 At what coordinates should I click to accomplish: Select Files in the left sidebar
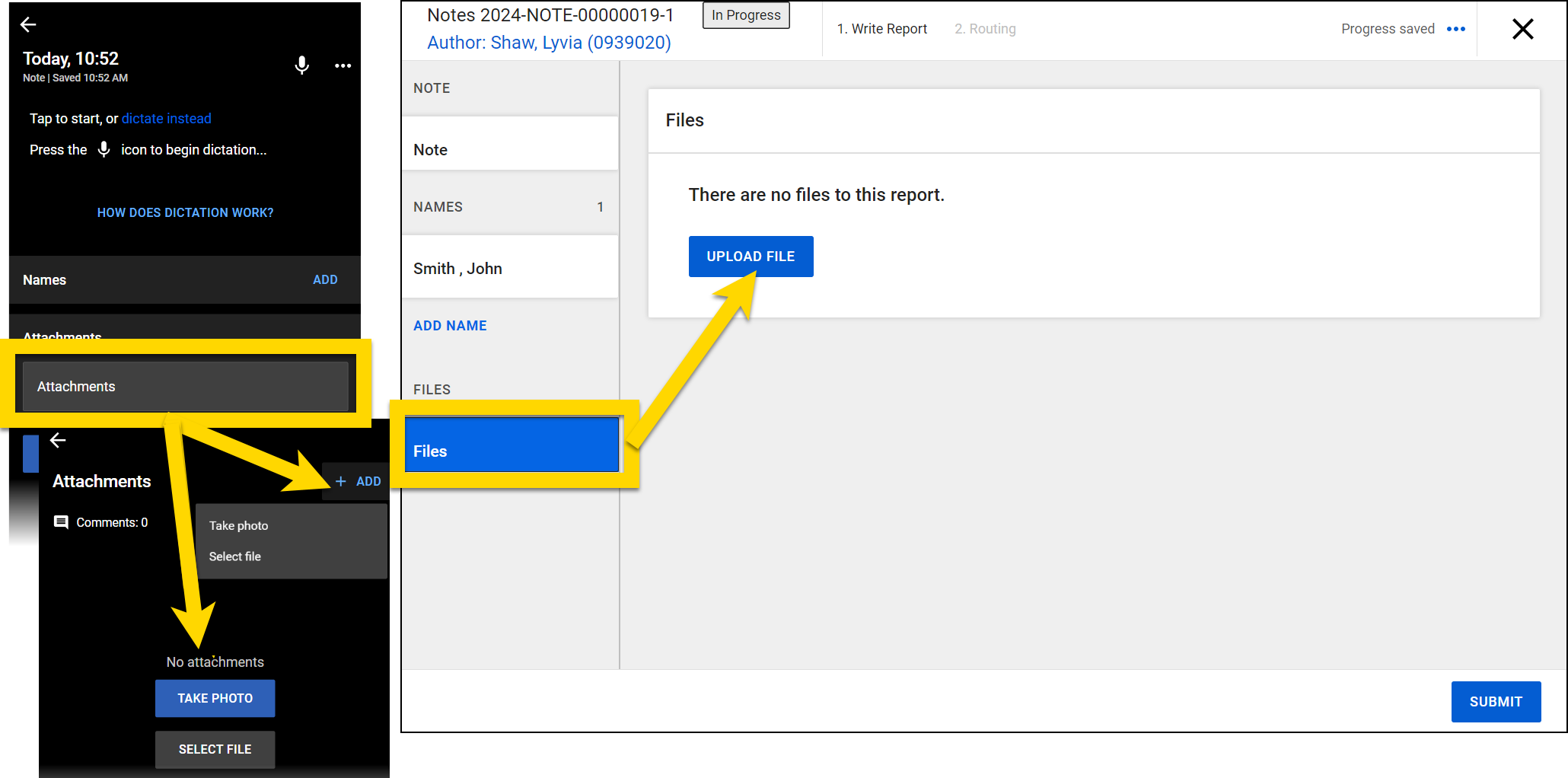pos(511,451)
